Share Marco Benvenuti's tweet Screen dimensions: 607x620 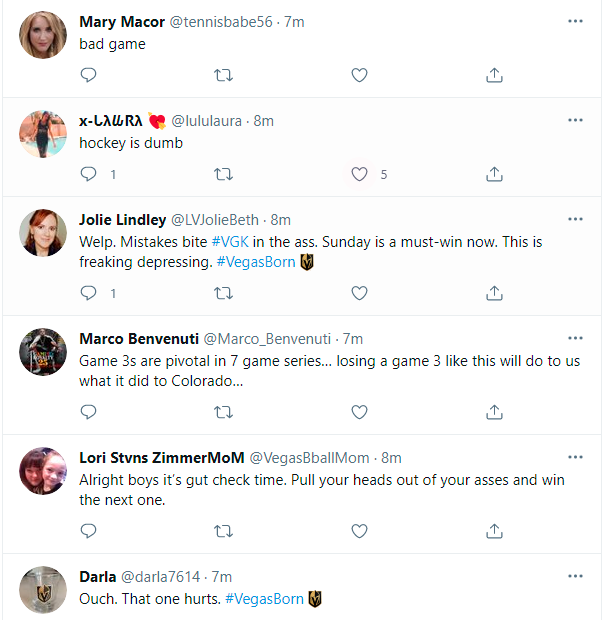[494, 412]
